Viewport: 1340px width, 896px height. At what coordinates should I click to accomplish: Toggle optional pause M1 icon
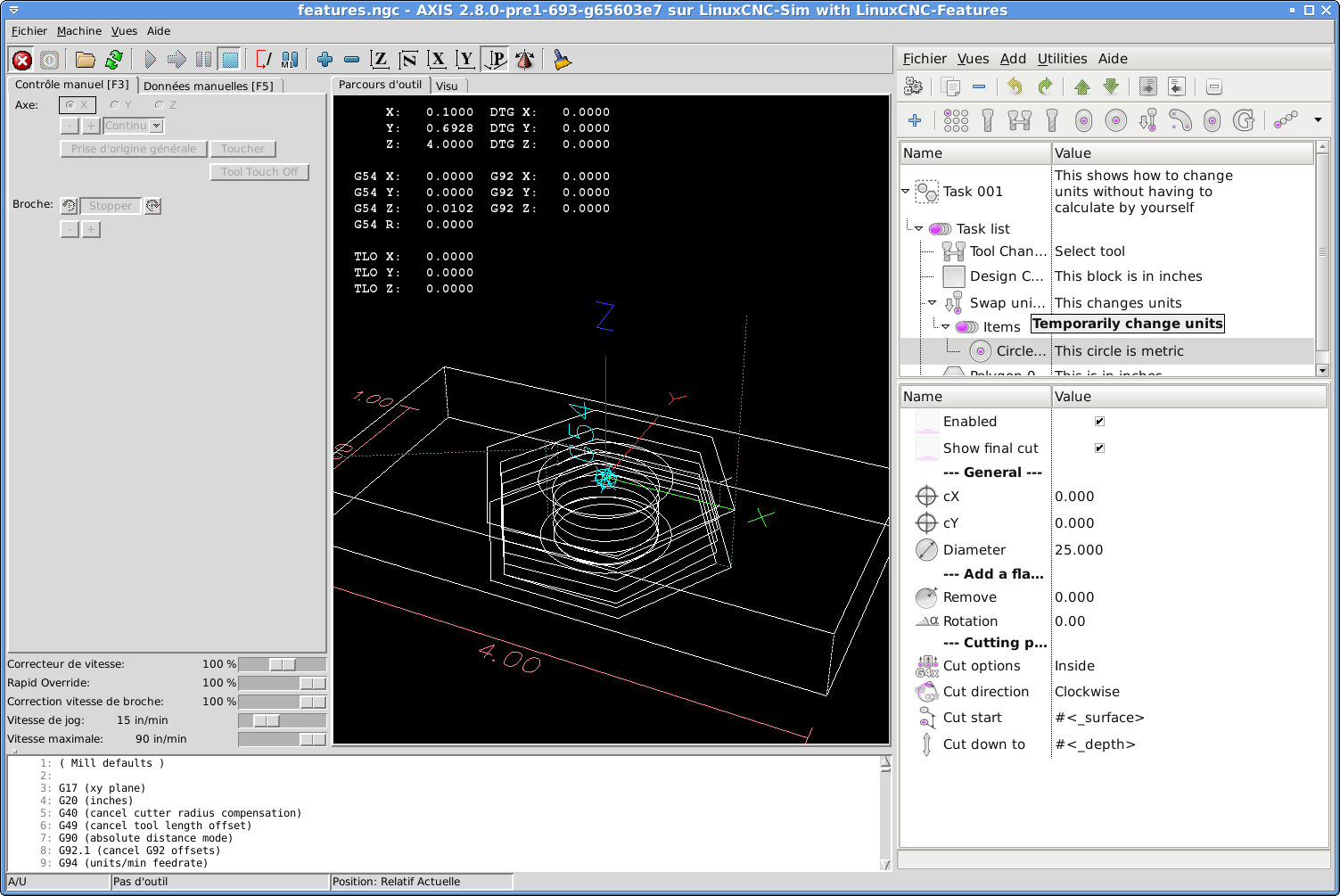[290, 60]
